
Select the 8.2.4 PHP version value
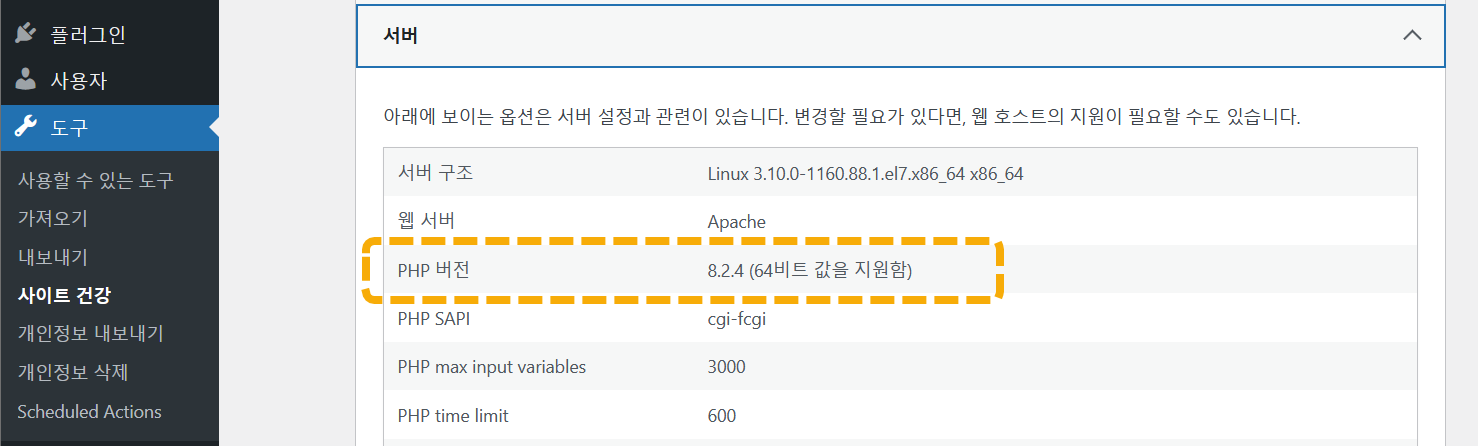pyautogui.click(x=810, y=270)
